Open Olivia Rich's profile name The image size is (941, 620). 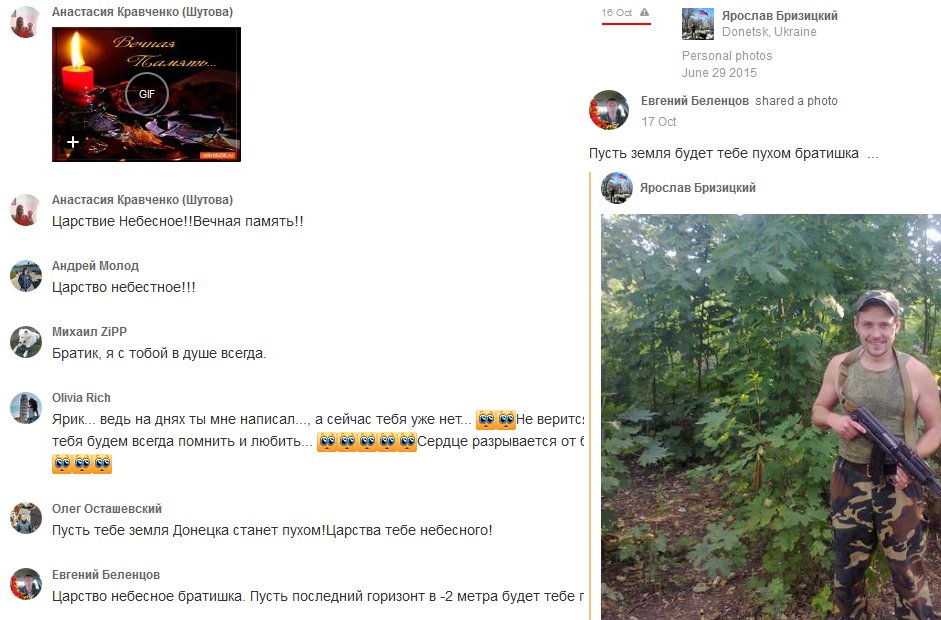tap(81, 397)
